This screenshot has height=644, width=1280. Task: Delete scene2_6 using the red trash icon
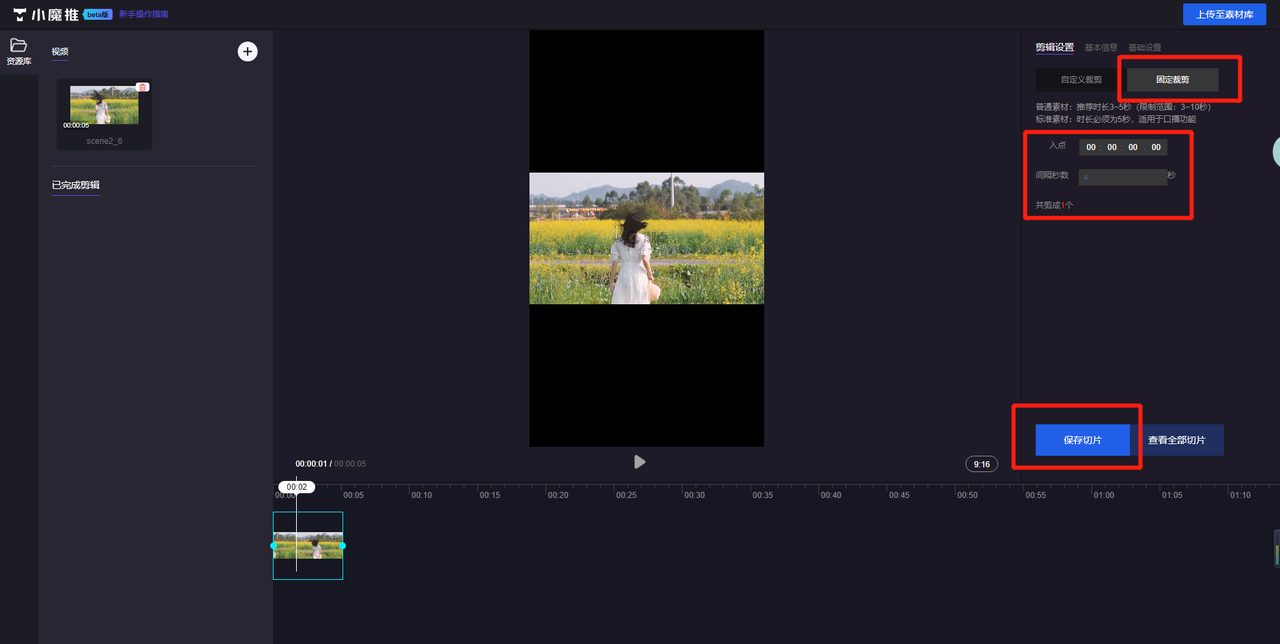pos(142,88)
